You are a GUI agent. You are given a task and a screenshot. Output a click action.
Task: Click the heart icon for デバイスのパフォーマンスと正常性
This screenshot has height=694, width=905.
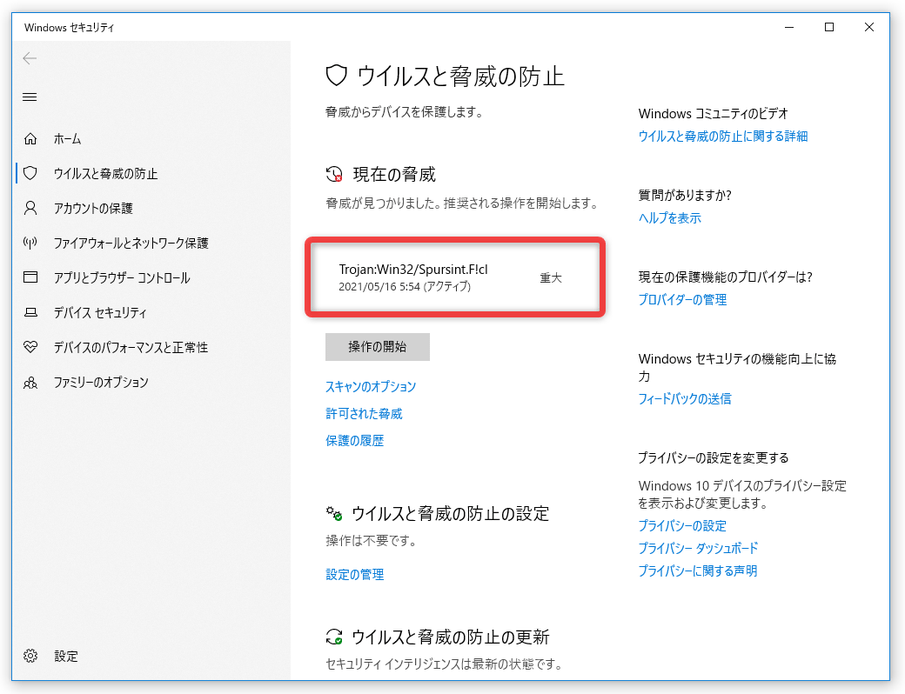click(x=30, y=347)
